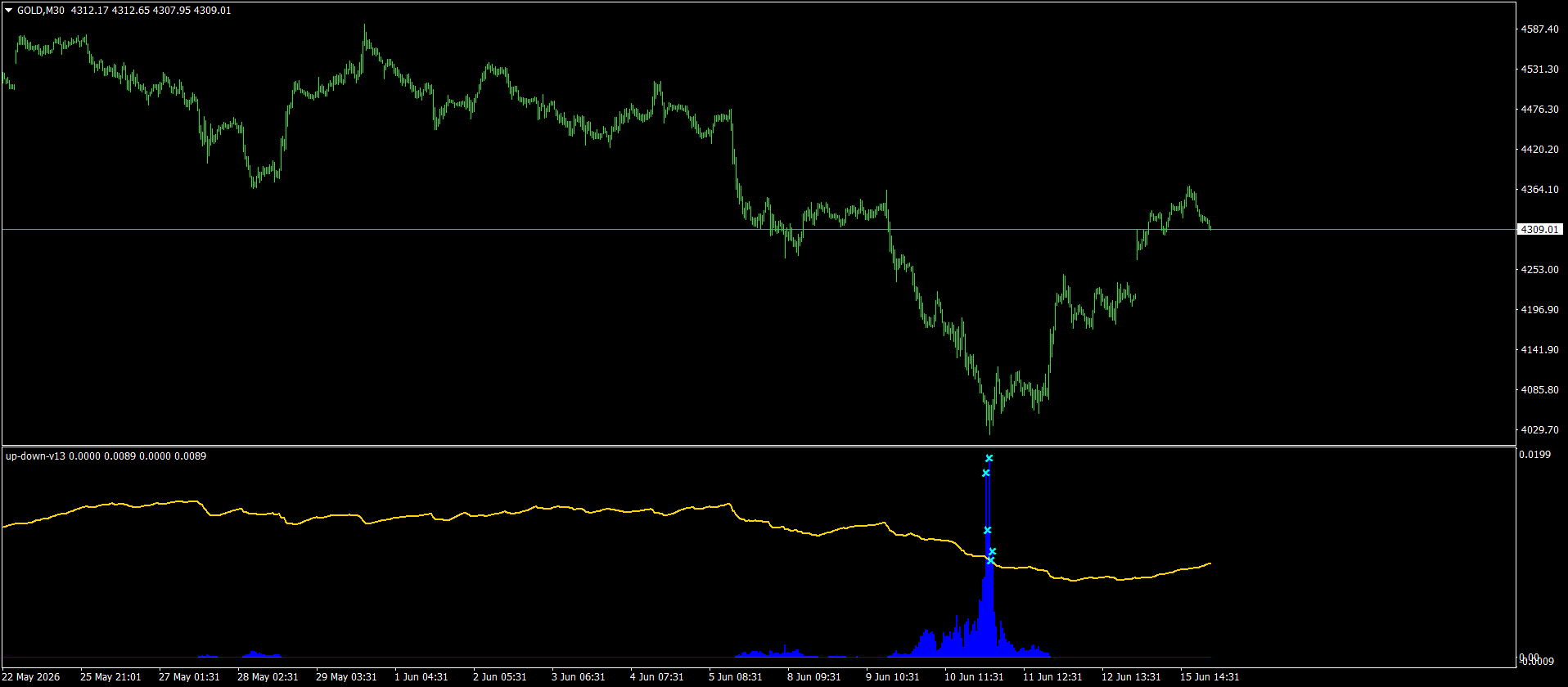Image resolution: width=1568 pixels, height=687 pixels.
Task: Click the second-highest cyan X marker
Action: tap(986, 473)
